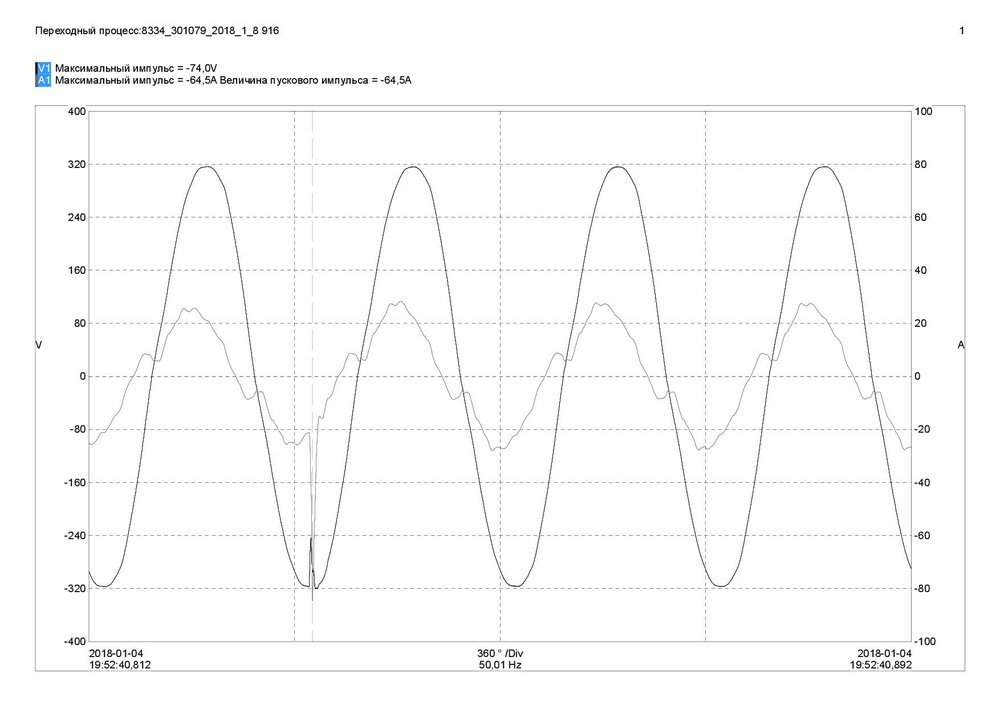Click the A axis label on the right
The image size is (1000, 706).
959,345
